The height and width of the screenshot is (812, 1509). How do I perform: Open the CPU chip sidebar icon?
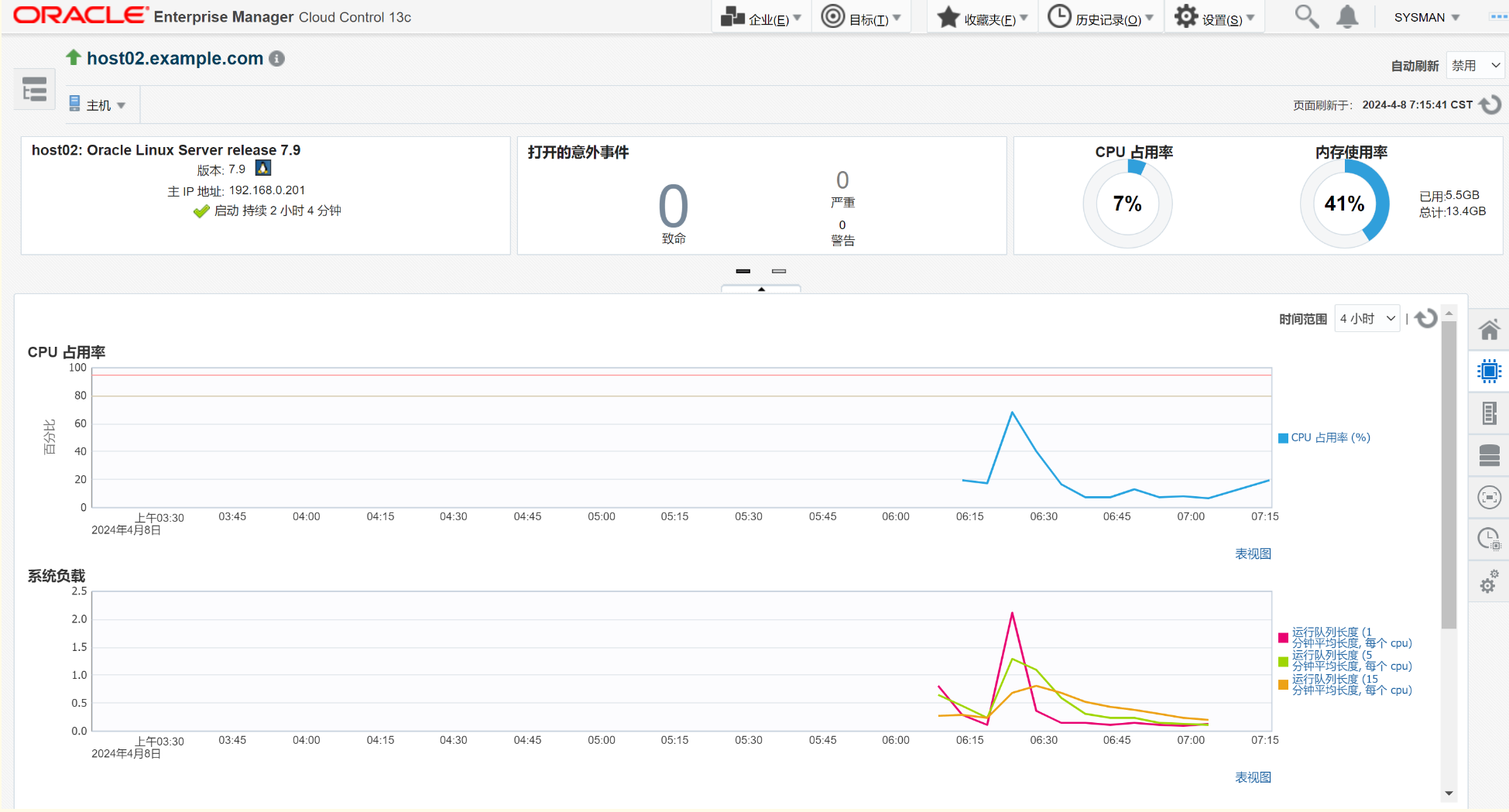click(1489, 372)
